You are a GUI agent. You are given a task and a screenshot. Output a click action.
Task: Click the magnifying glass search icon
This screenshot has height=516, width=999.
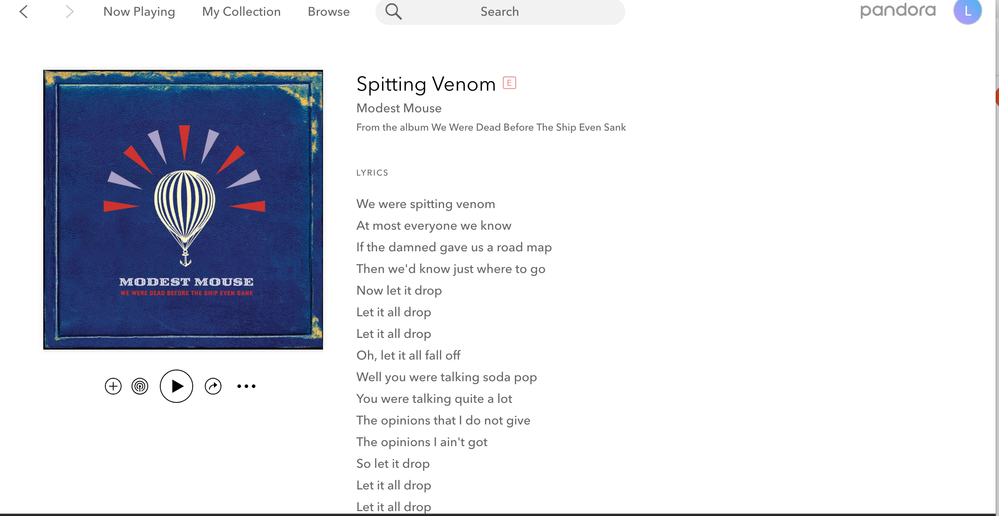394,12
